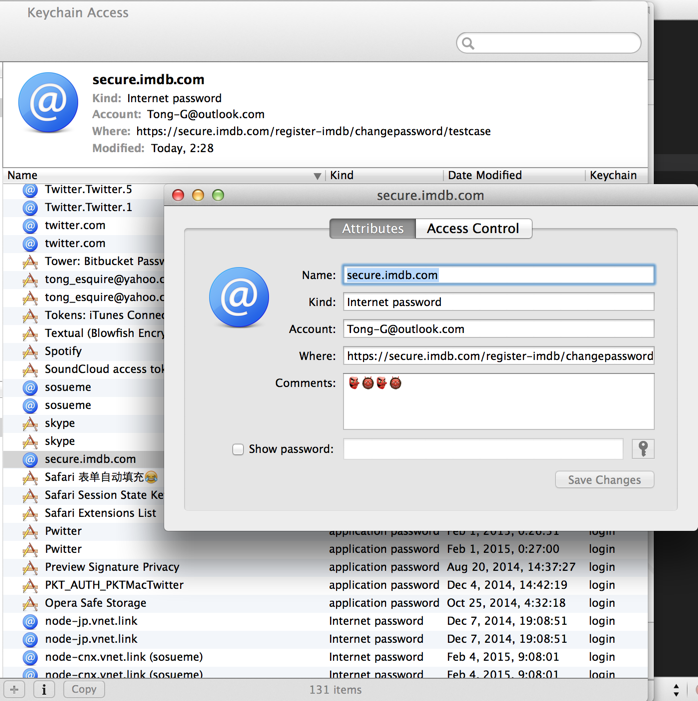698x701 pixels.
Task: Click the sort arrow in Name column header
Action: 317,176
